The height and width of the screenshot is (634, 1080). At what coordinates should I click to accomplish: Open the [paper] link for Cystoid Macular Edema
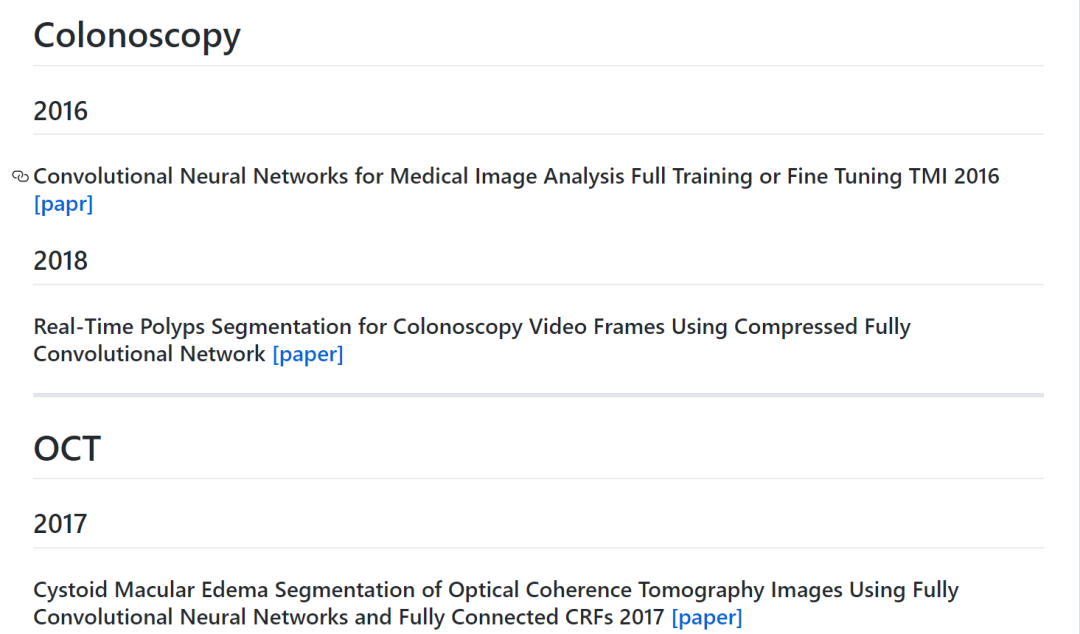click(706, 617)
